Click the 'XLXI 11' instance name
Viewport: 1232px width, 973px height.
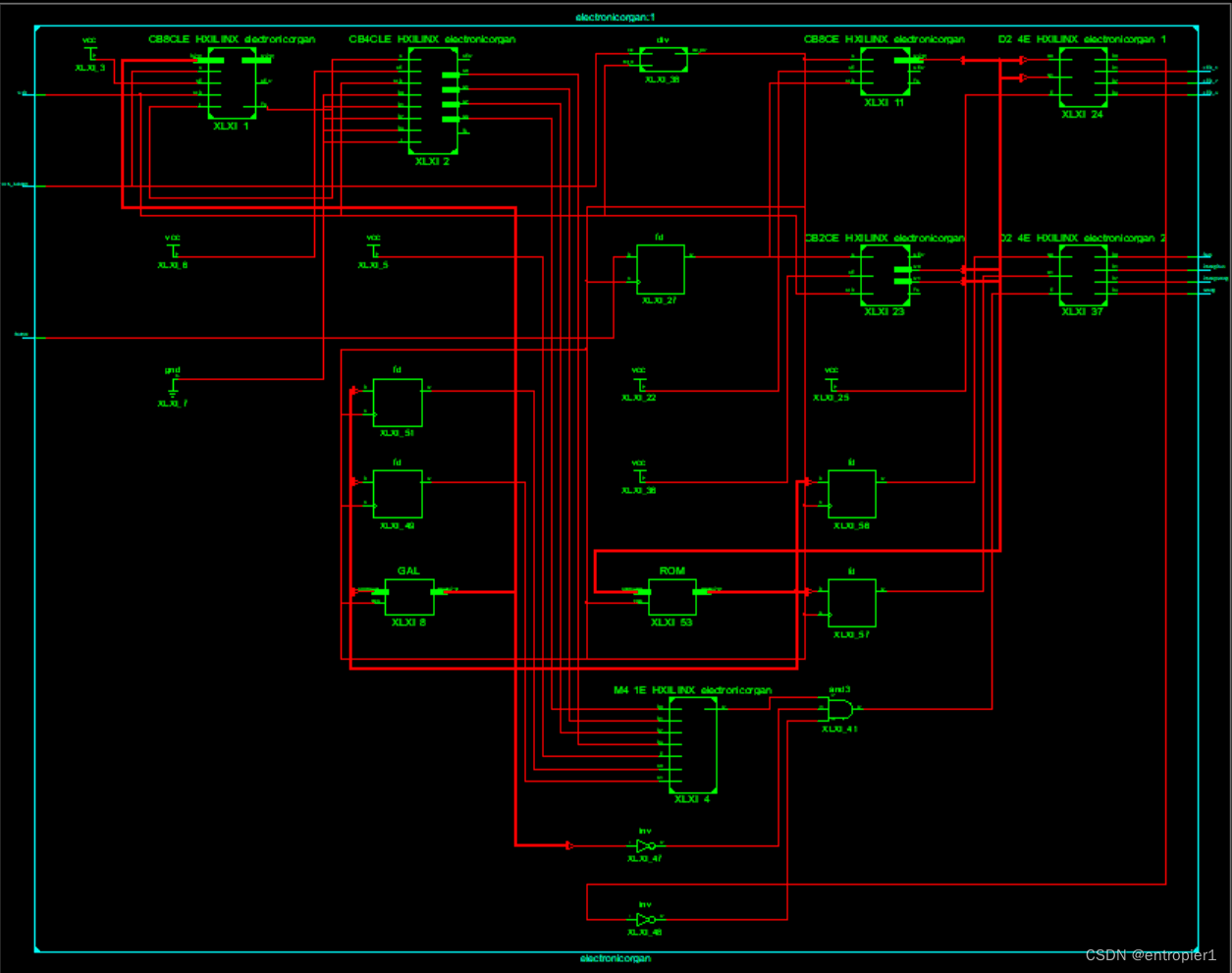tap(884, 102)
